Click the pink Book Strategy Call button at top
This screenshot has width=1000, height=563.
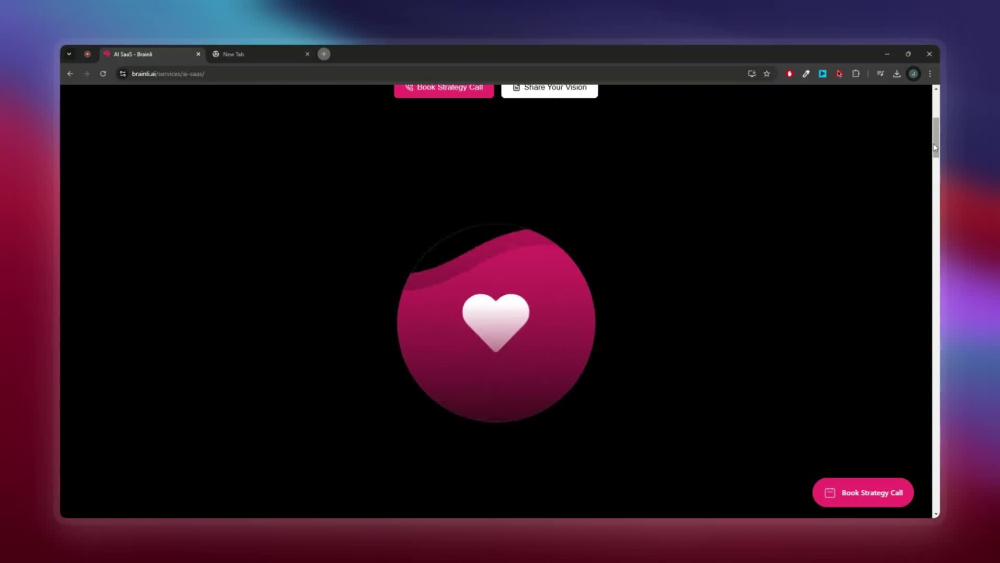coord(444,90)
